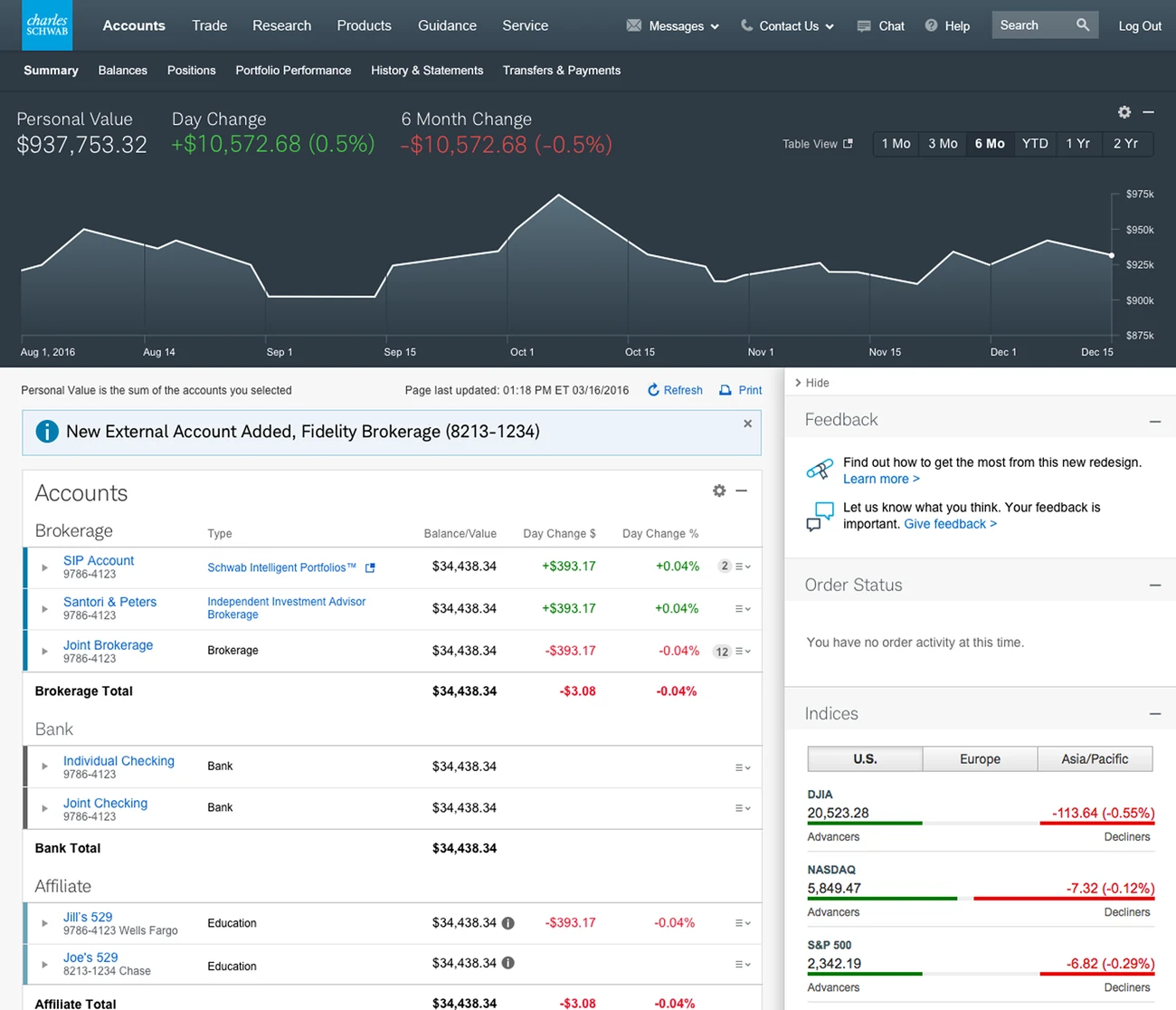This screenshot has width=1176, height=1010.
Task: Select the 1 Yr chart range
Action: [1078, 144]
